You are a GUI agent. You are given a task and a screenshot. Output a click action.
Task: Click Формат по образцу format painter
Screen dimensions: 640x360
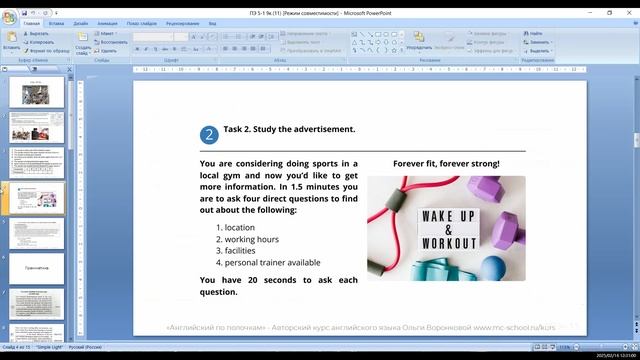click(x=47, y=51)
